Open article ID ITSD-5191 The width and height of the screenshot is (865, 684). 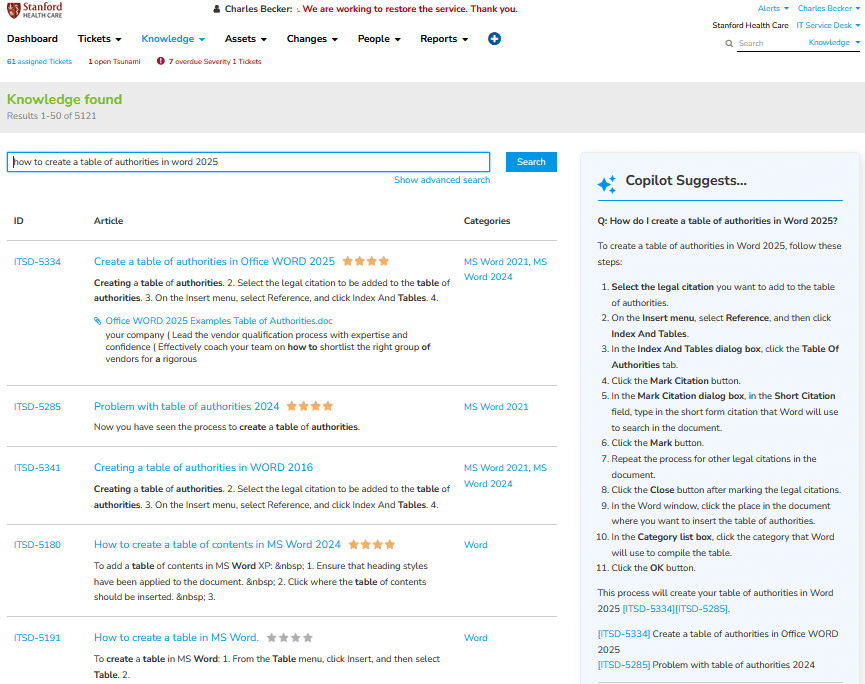(x=38, y=638)
